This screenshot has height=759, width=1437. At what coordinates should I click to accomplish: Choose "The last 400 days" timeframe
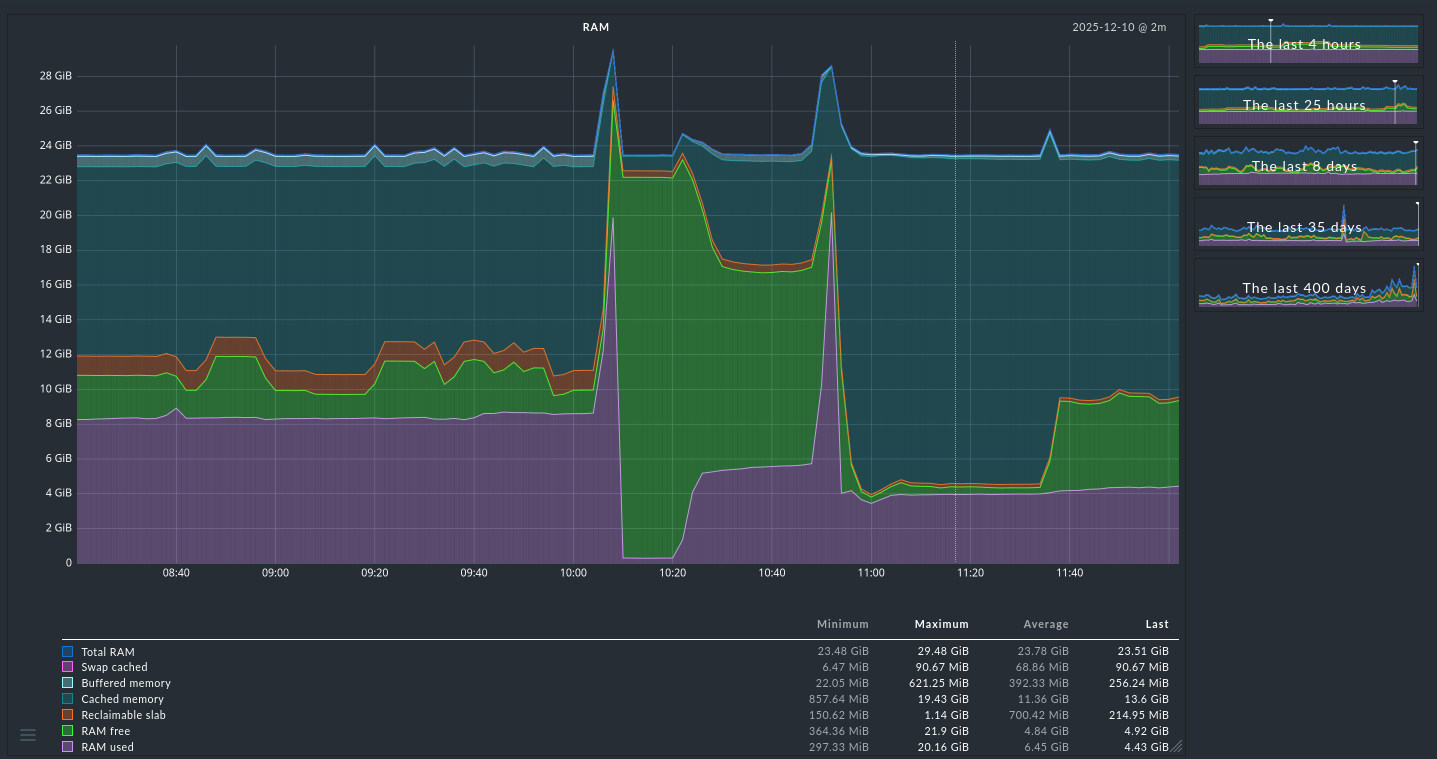(x=1308, y=286)
